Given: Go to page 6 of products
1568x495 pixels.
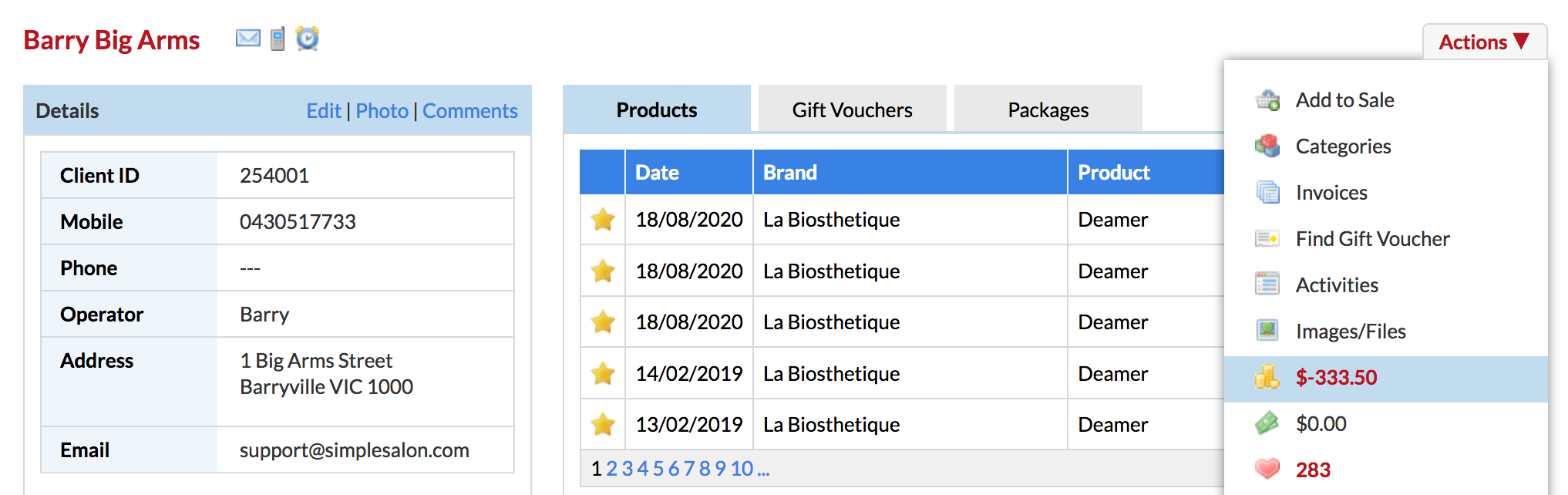Looking at the screenshot, I should [x=674, y=468].
